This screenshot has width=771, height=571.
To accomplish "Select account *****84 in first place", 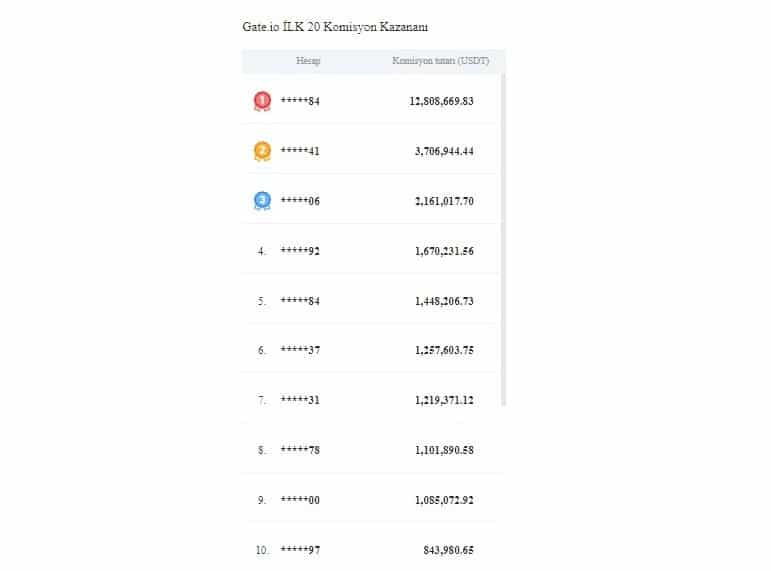I will [x=300, y=101].
